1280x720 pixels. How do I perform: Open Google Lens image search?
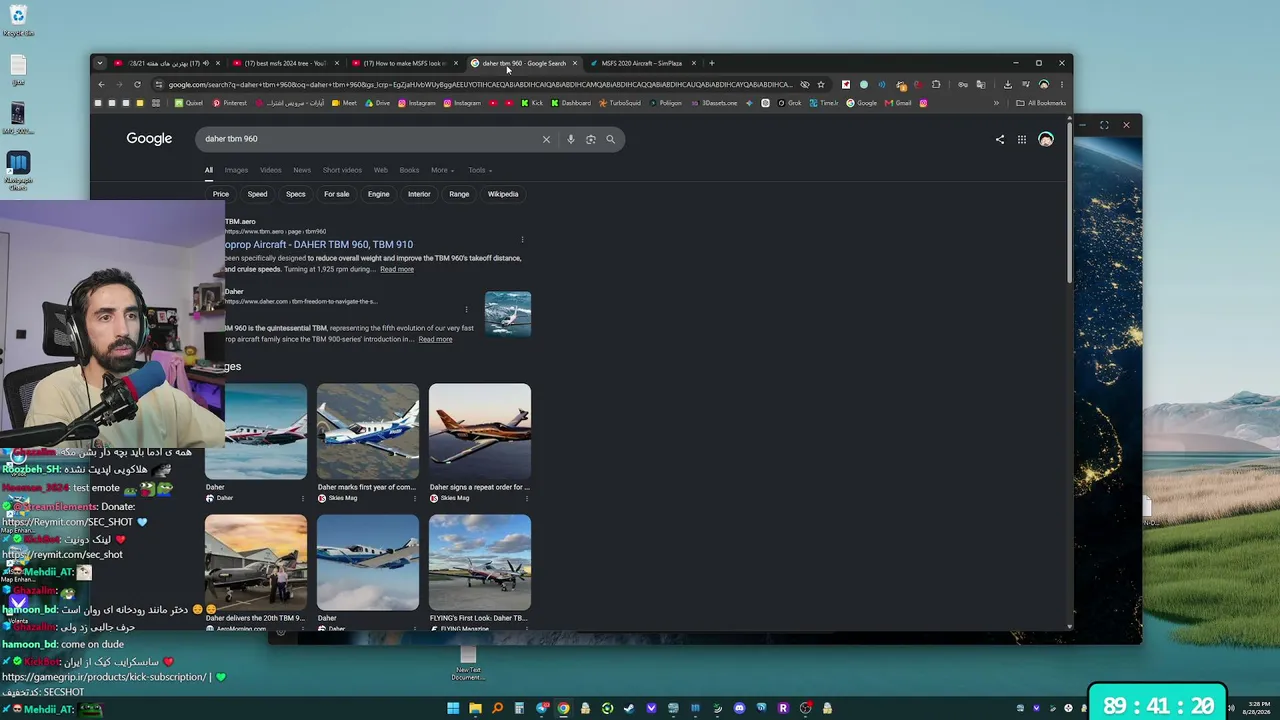click(x=590, y=140)
